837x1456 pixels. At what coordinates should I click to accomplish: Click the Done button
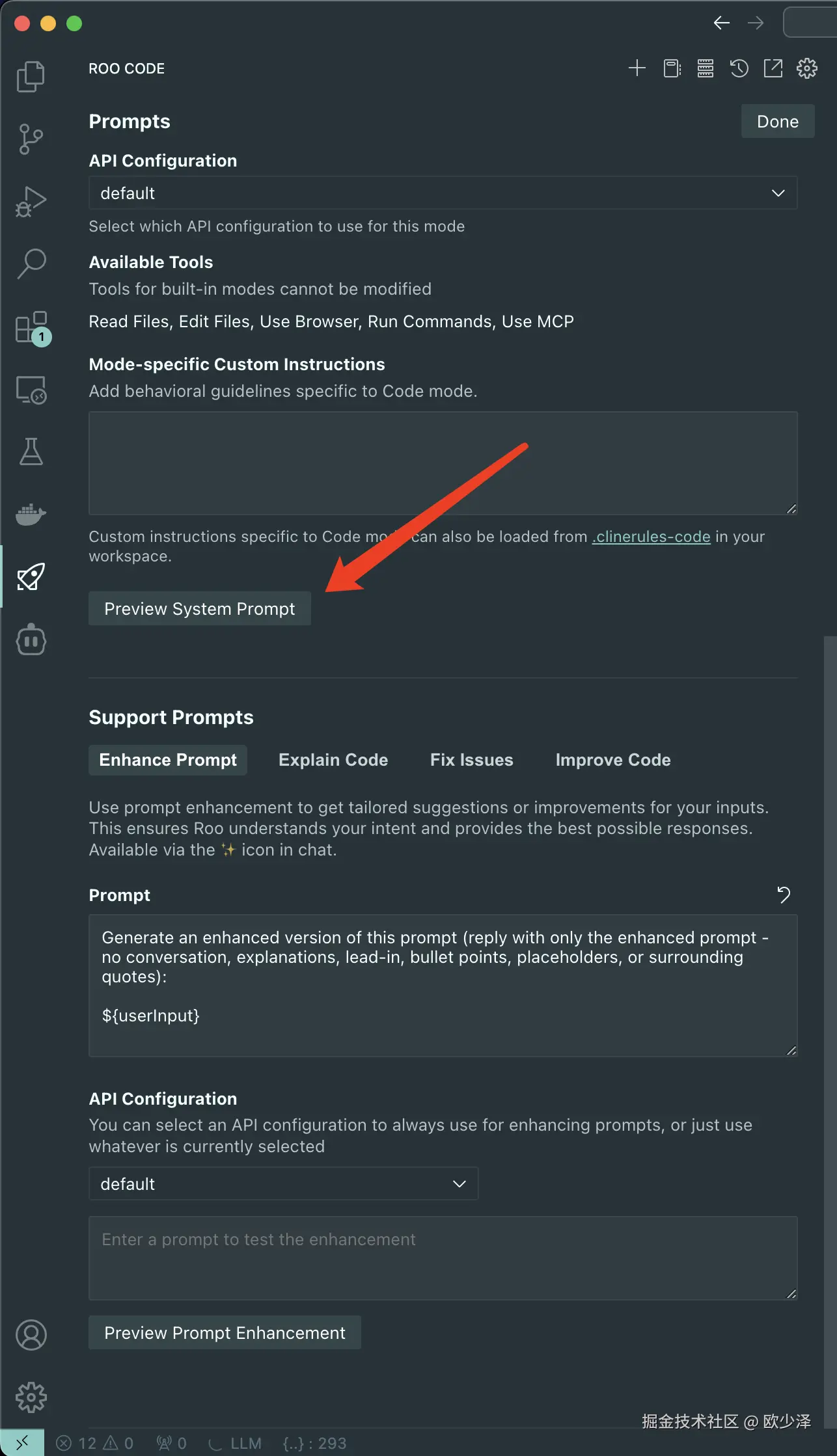click(778, 122)
